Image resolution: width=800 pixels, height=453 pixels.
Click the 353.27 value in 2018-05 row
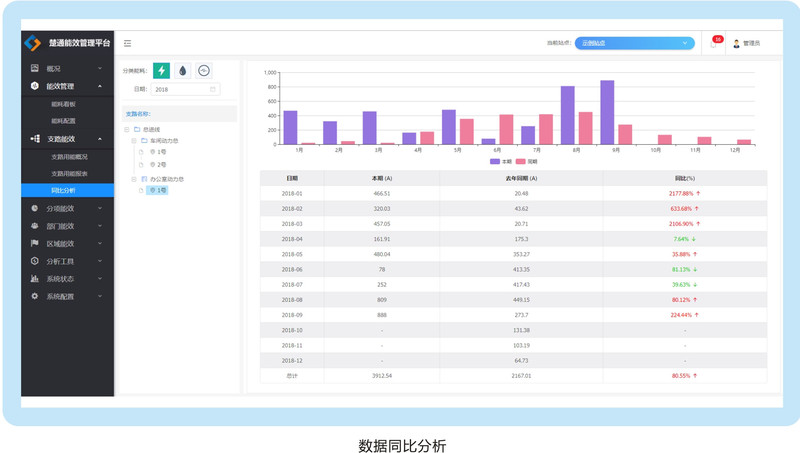coord(521,254)
